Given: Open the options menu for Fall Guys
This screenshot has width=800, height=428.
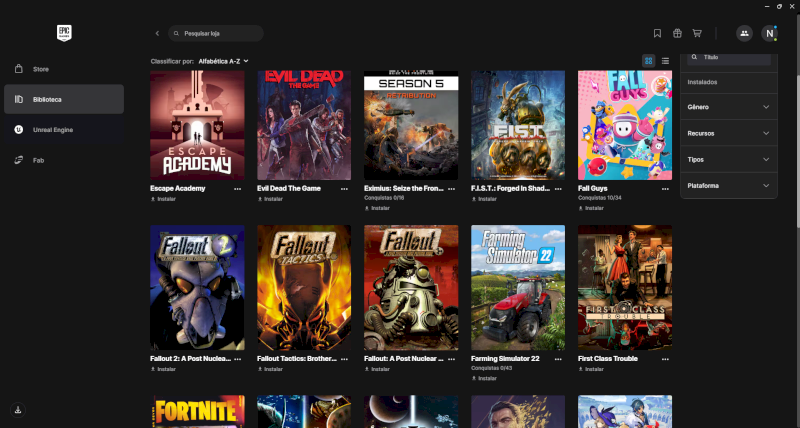Looking at the screenshot, I should 666,188.
